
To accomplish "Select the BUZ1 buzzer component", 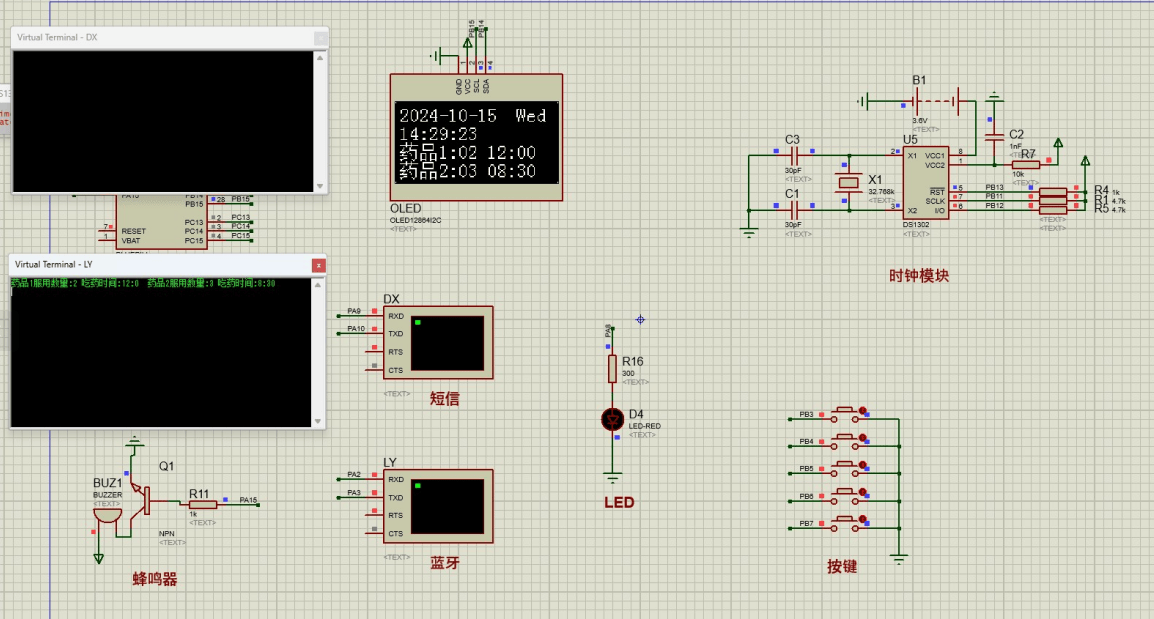I will (x=105, y=516).
